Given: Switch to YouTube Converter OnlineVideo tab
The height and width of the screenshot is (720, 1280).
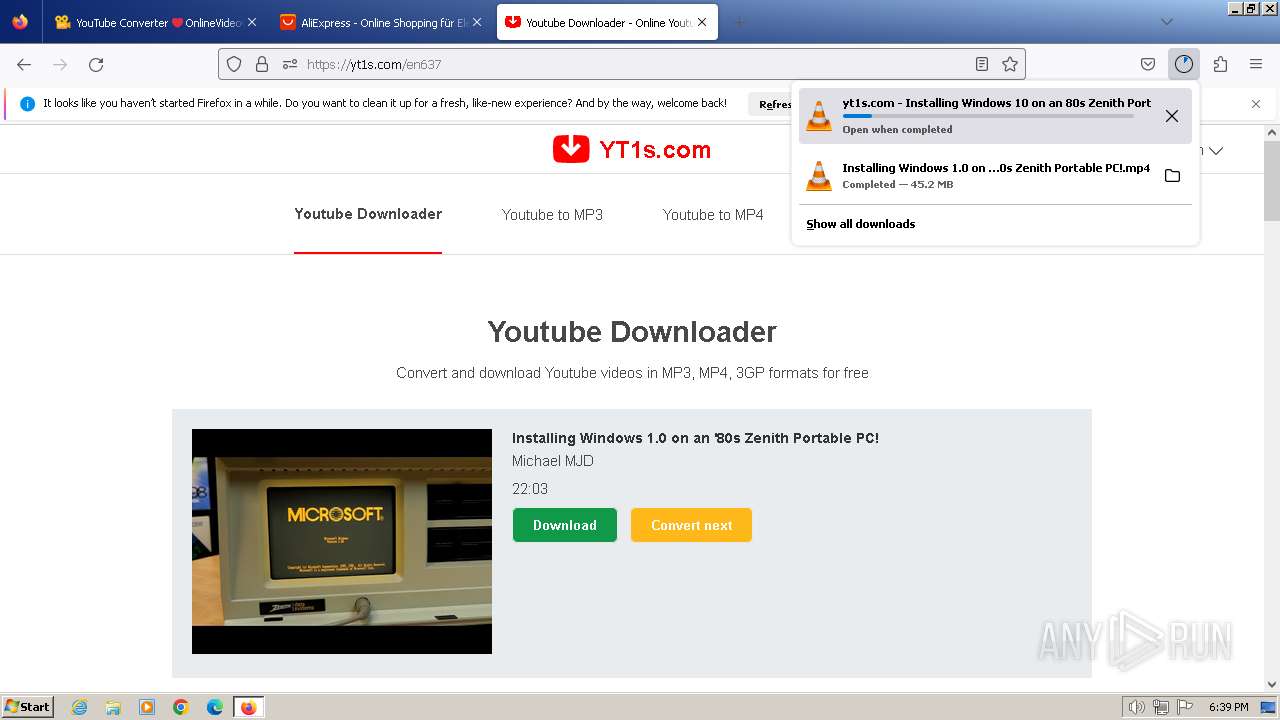Looking at the screenshot, I should tap(157, 22).
